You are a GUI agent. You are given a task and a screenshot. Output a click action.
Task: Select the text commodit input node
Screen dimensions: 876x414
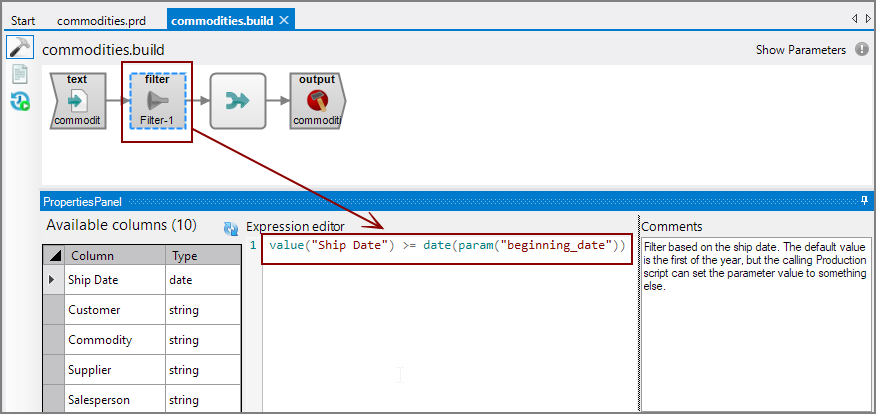[77, 101]
